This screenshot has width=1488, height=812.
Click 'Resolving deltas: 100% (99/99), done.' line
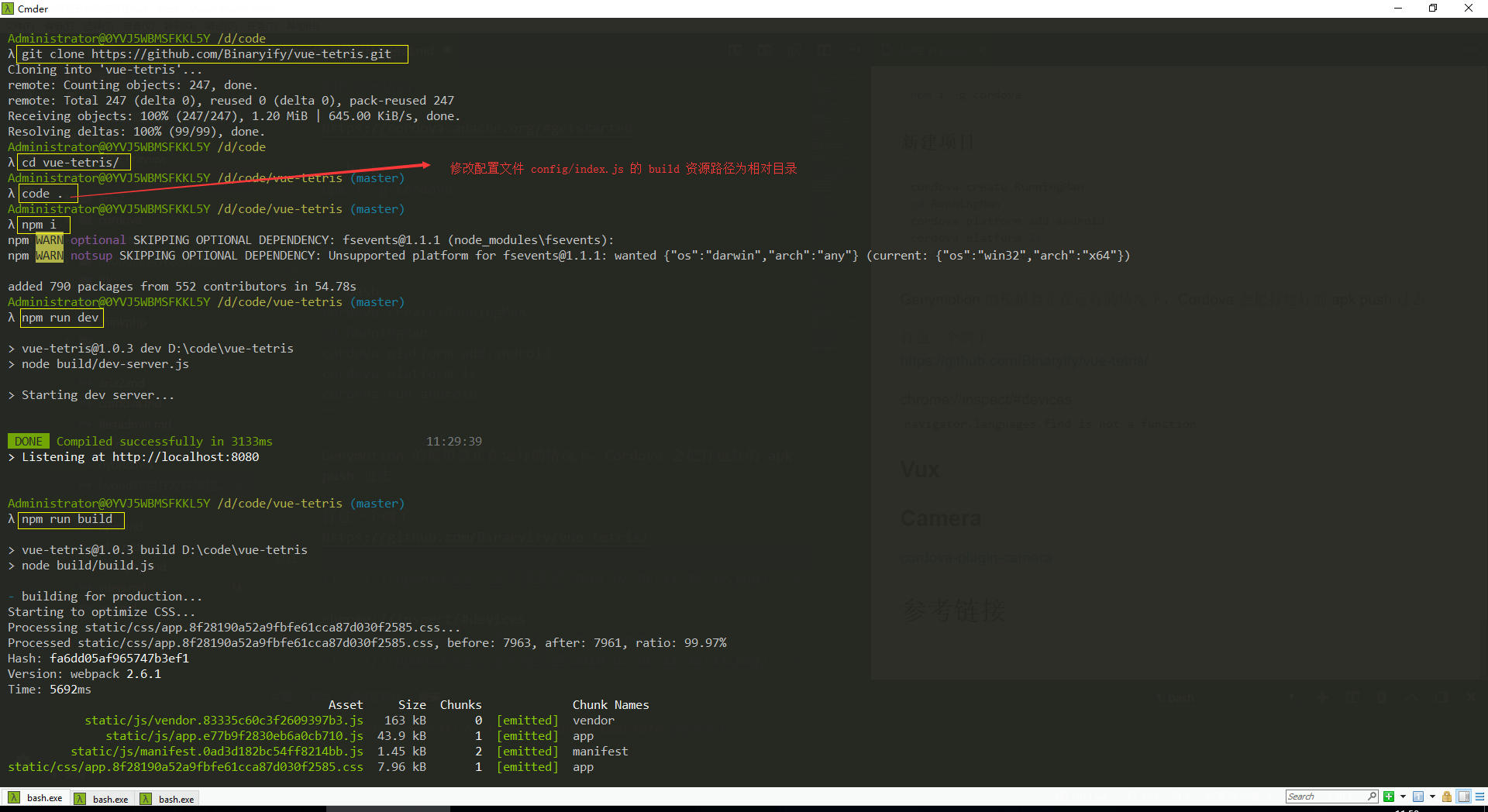[136, 132]
